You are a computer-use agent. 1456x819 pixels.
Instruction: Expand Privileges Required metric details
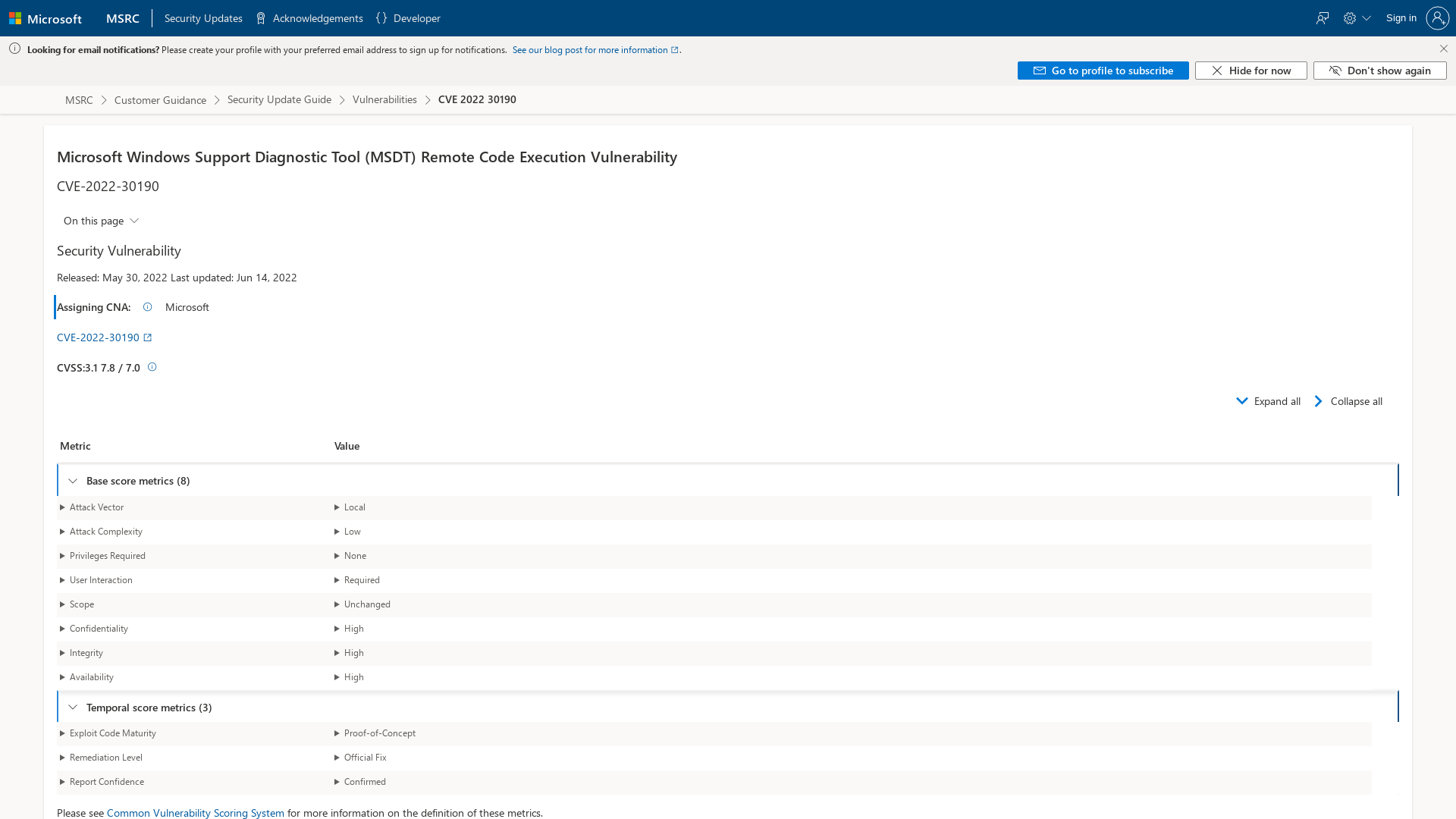pyautogui.click(x=102, y=556)
